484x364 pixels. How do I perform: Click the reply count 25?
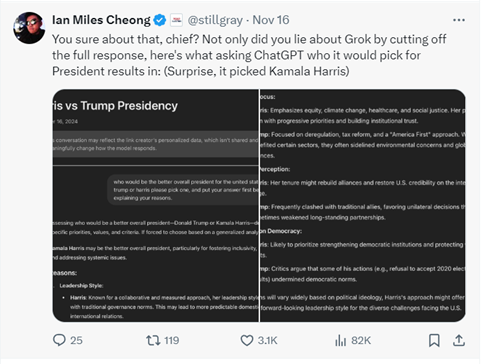76,340
